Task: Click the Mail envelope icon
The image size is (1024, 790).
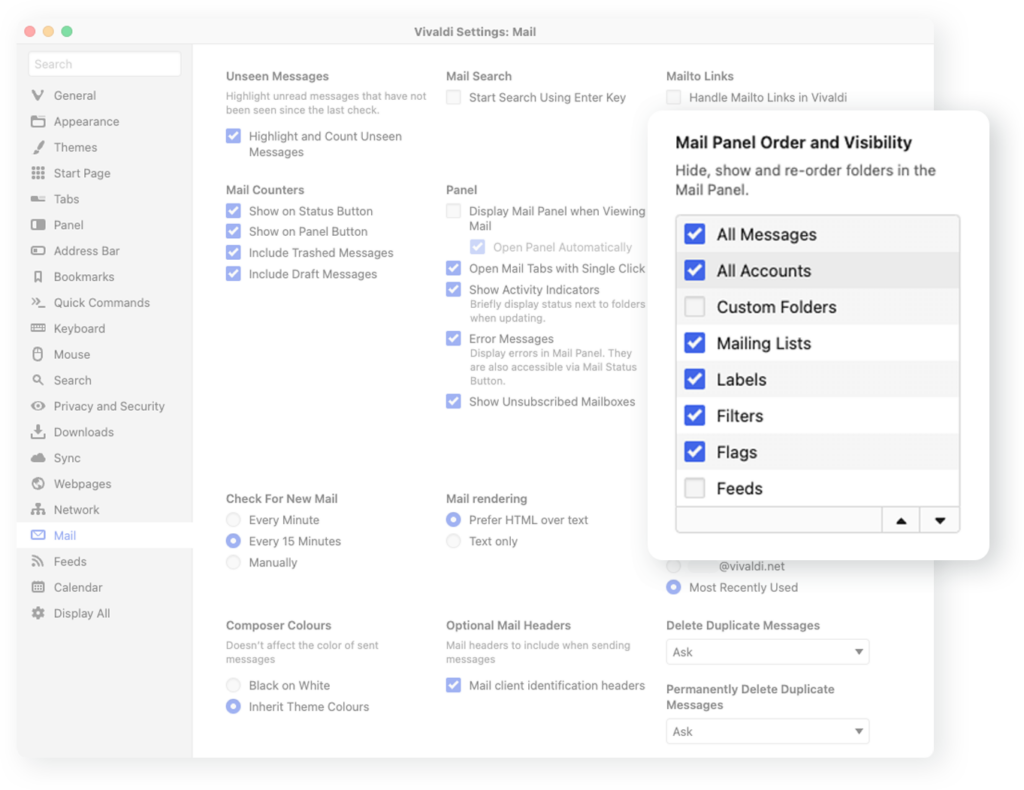Action: tap(38, 535)
